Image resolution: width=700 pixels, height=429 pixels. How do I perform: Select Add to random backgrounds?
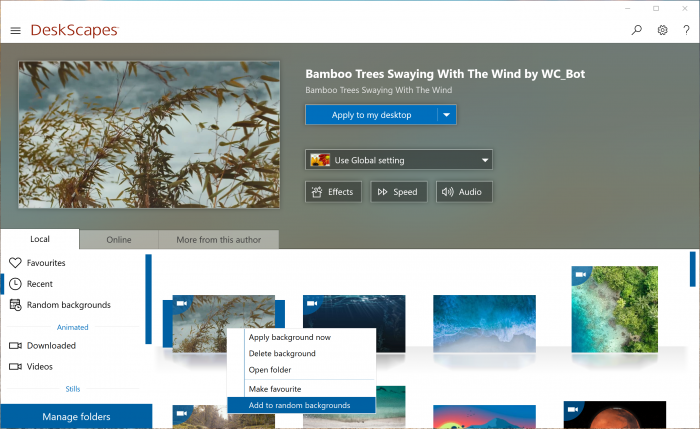click(x=301, y=405)
